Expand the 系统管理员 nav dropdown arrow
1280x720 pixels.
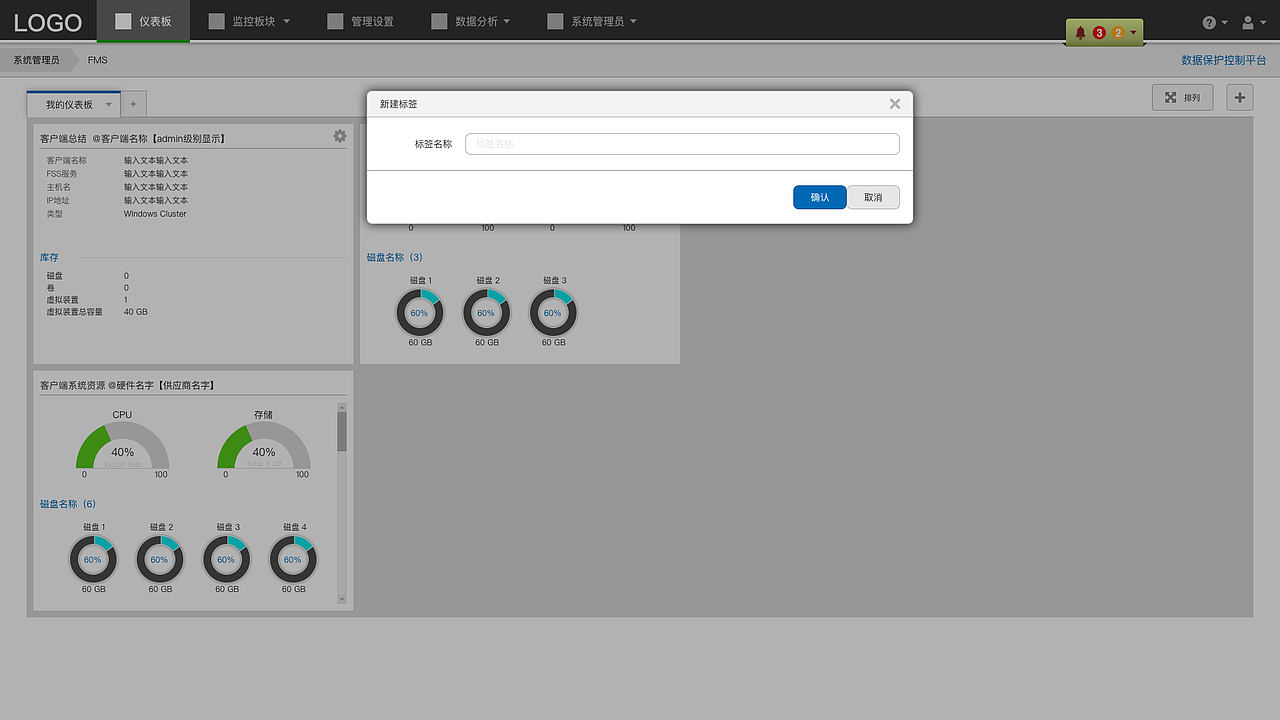coord(633,21)
